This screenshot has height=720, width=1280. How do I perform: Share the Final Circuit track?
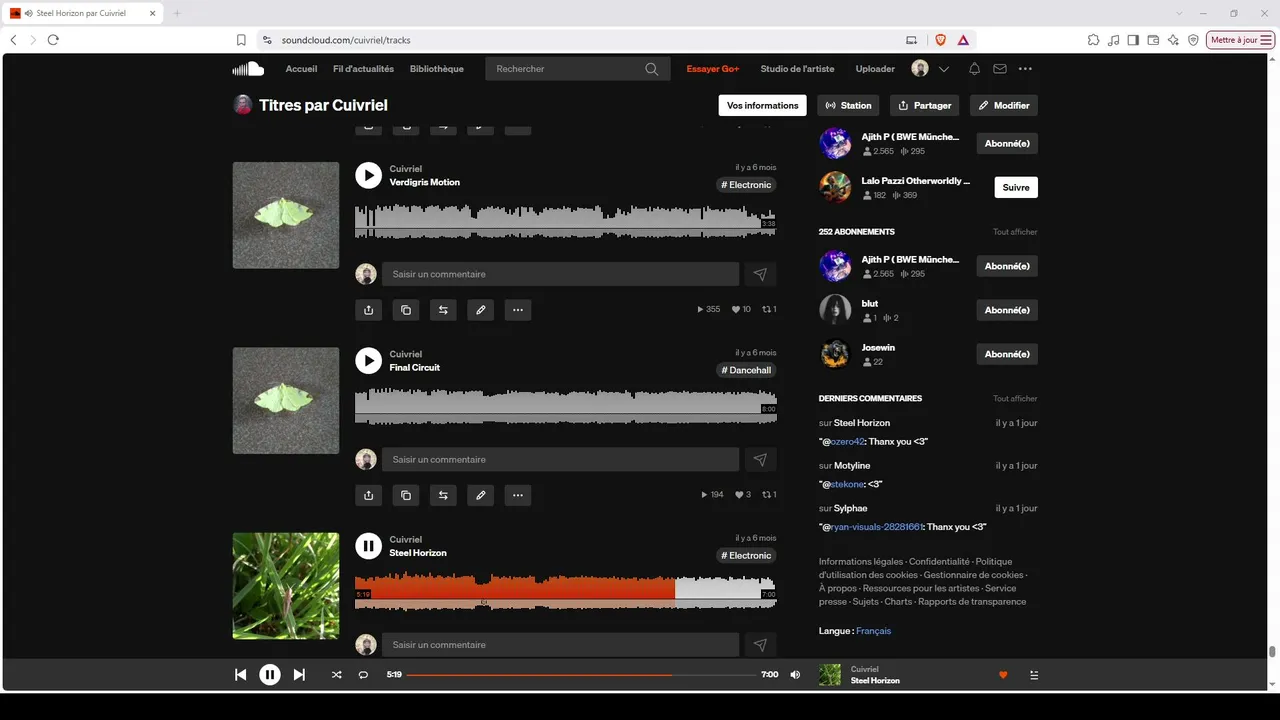coord(368,495)
